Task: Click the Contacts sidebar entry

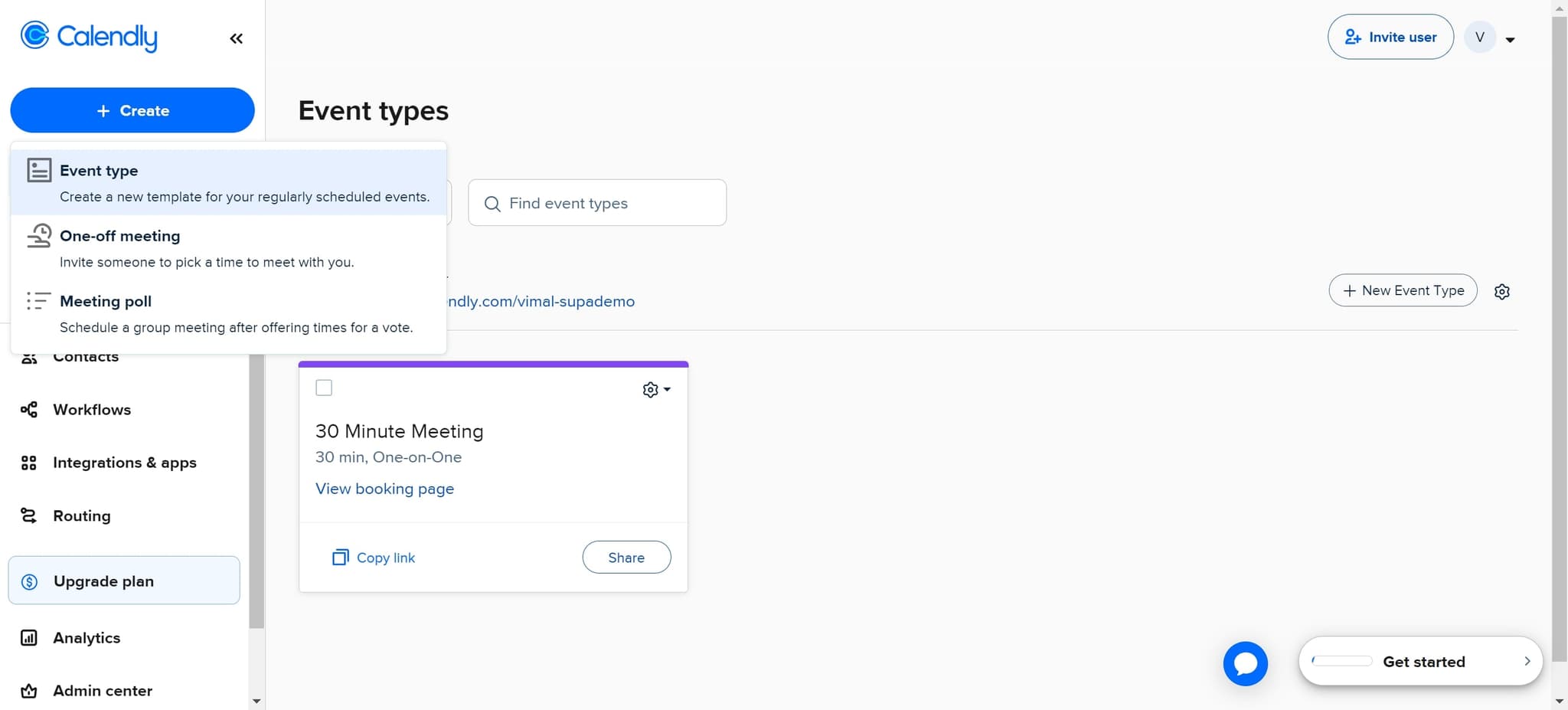Action: 85,356
